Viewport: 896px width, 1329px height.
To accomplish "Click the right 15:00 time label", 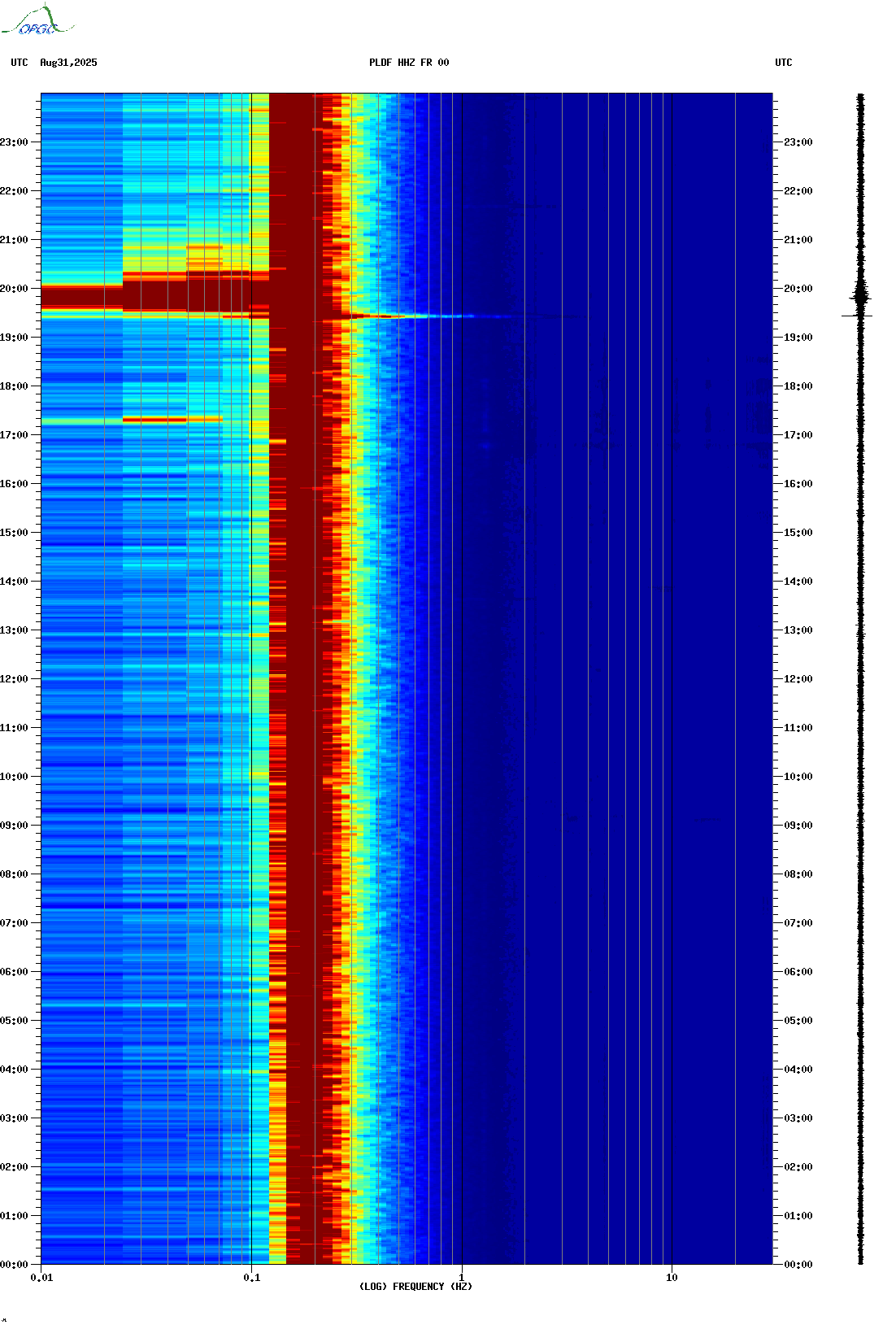I will pos(798,533).
